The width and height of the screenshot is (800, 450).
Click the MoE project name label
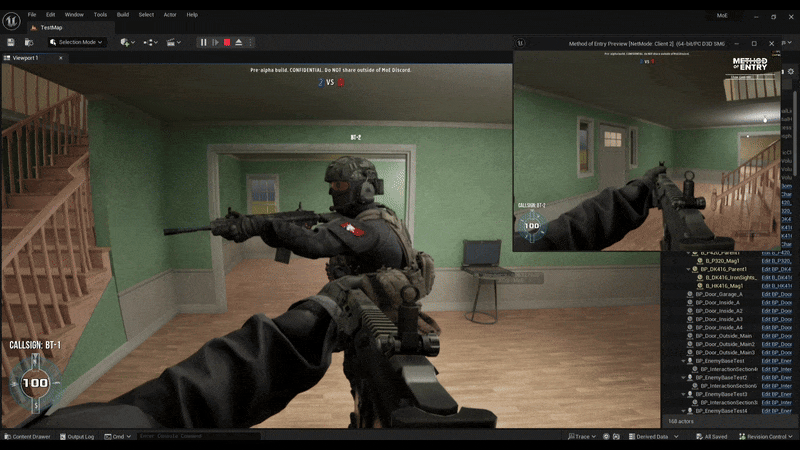[722, 16]
